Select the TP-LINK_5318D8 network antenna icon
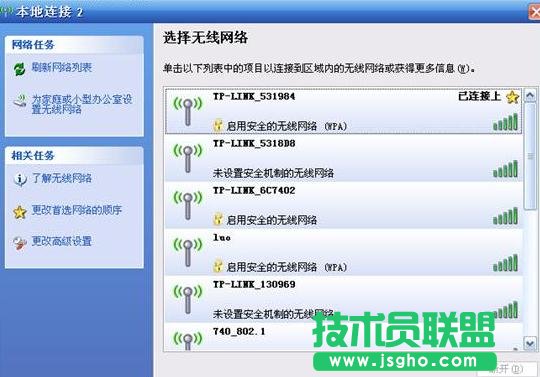The image size is (540, 377). pos(188,158)
